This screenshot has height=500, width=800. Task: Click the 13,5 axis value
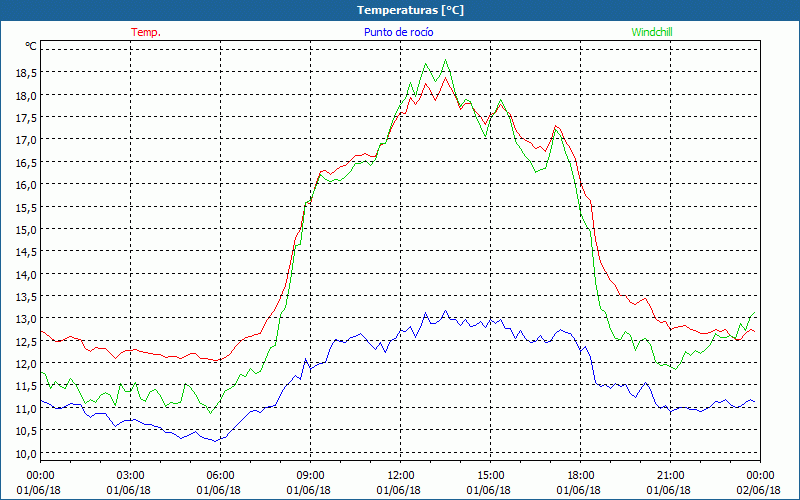(26, 296)
